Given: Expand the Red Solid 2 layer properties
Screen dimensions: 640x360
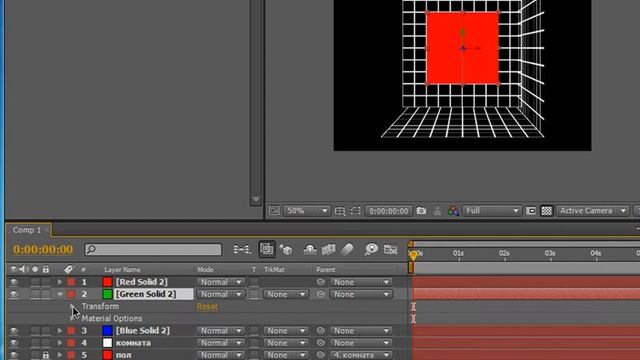Looking at the screenshot, I should pos(60,282).
